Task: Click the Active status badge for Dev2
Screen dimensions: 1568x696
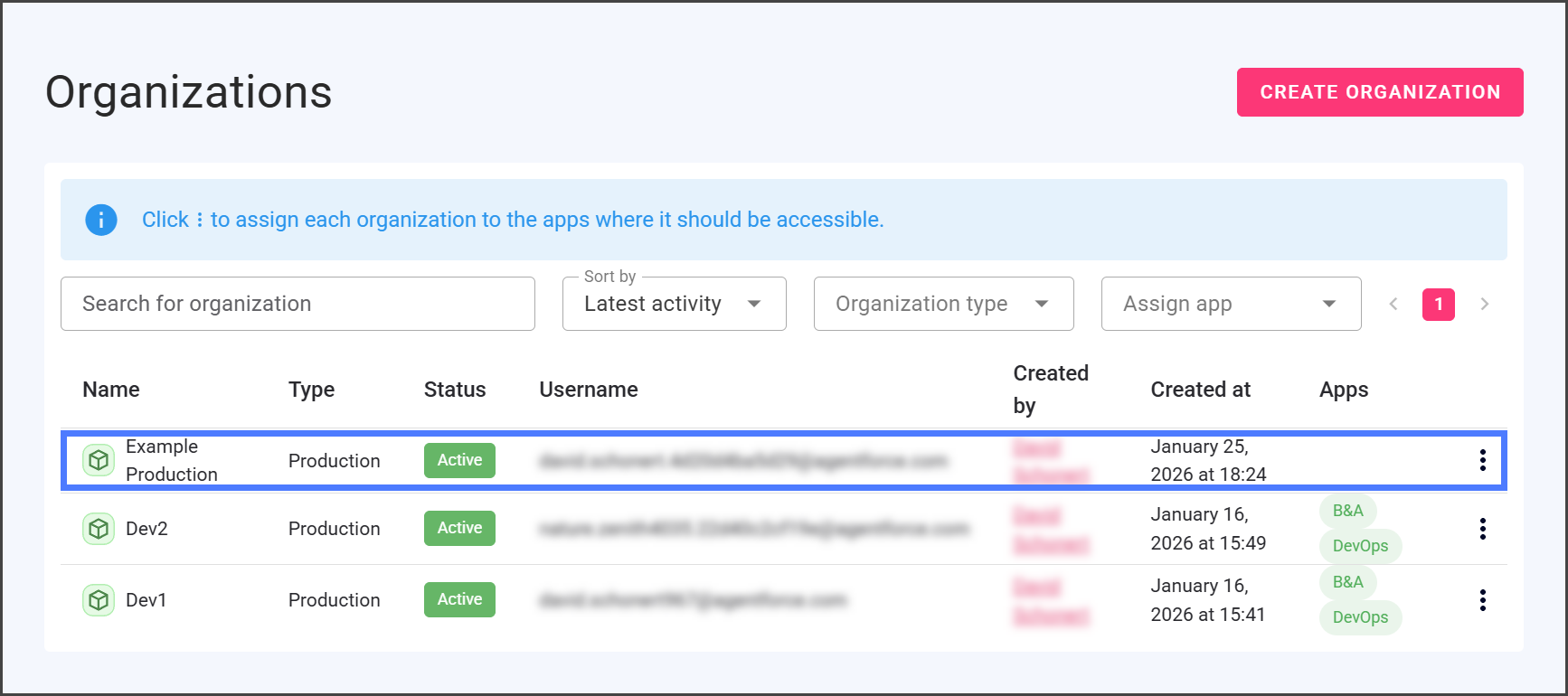Action: coord(459,528)
